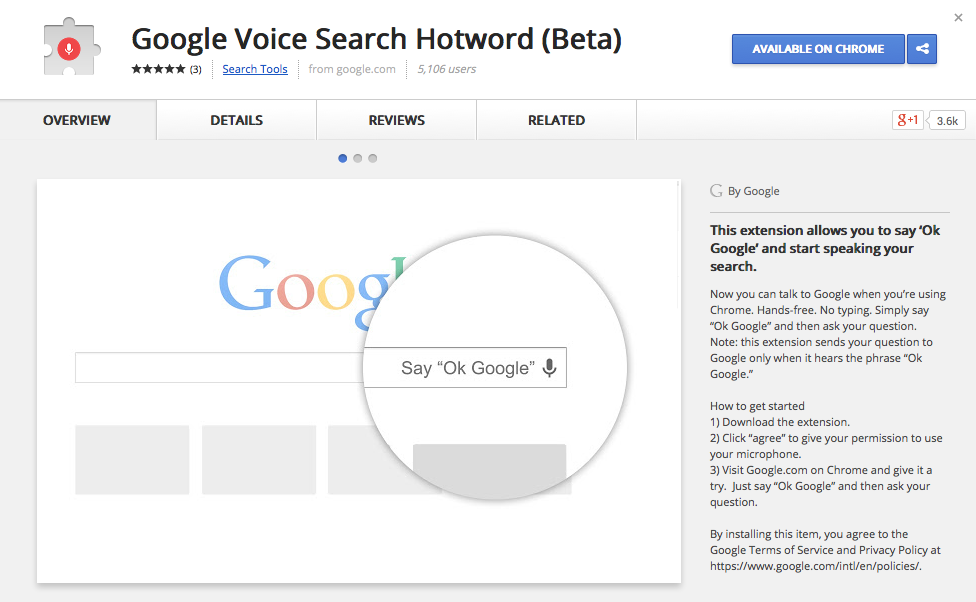Click the five-star rating stars
976x602 pixels.
157,69
